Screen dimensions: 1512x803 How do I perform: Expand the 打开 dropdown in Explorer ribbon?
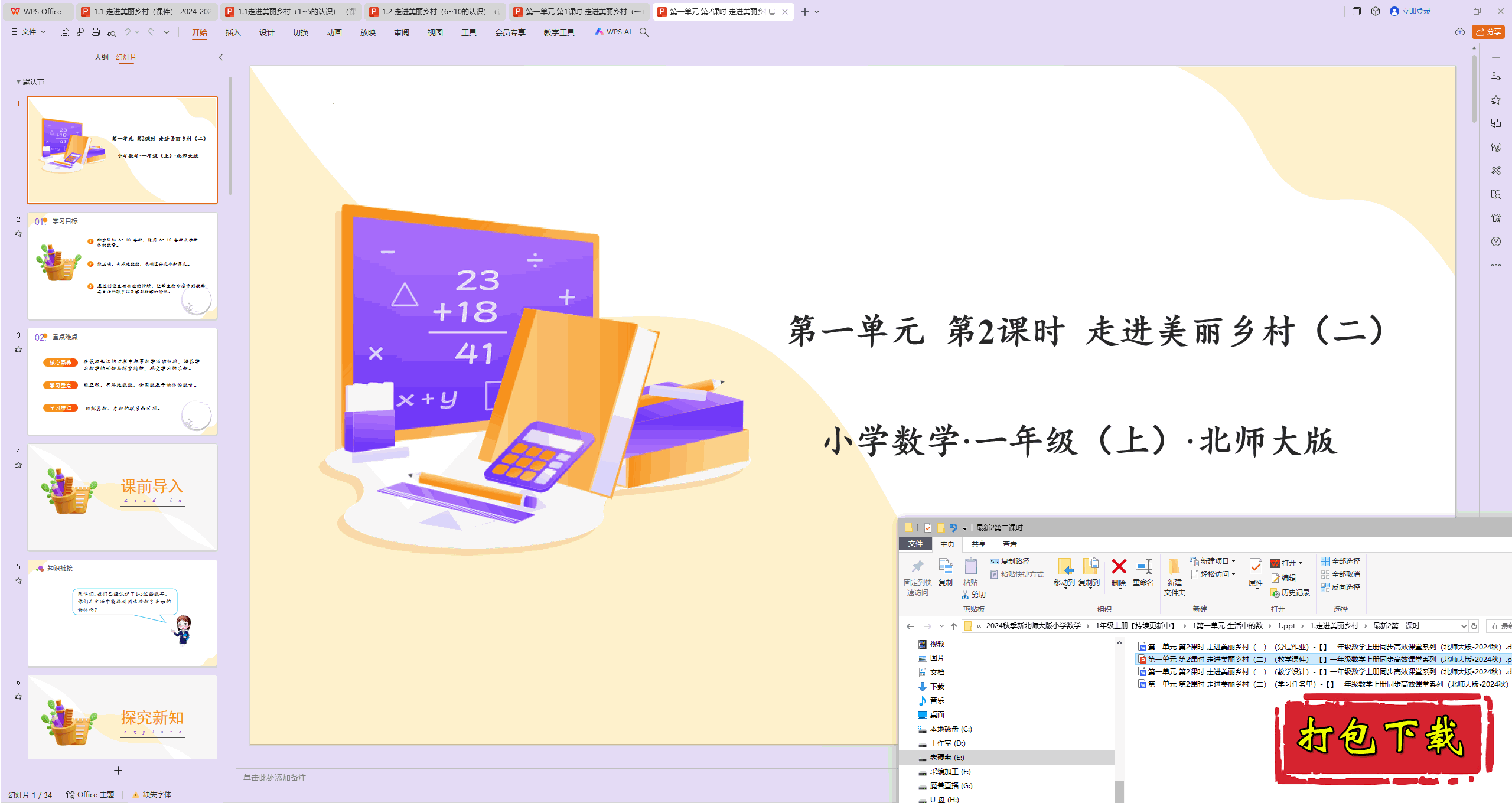(x=1300, y=563)
